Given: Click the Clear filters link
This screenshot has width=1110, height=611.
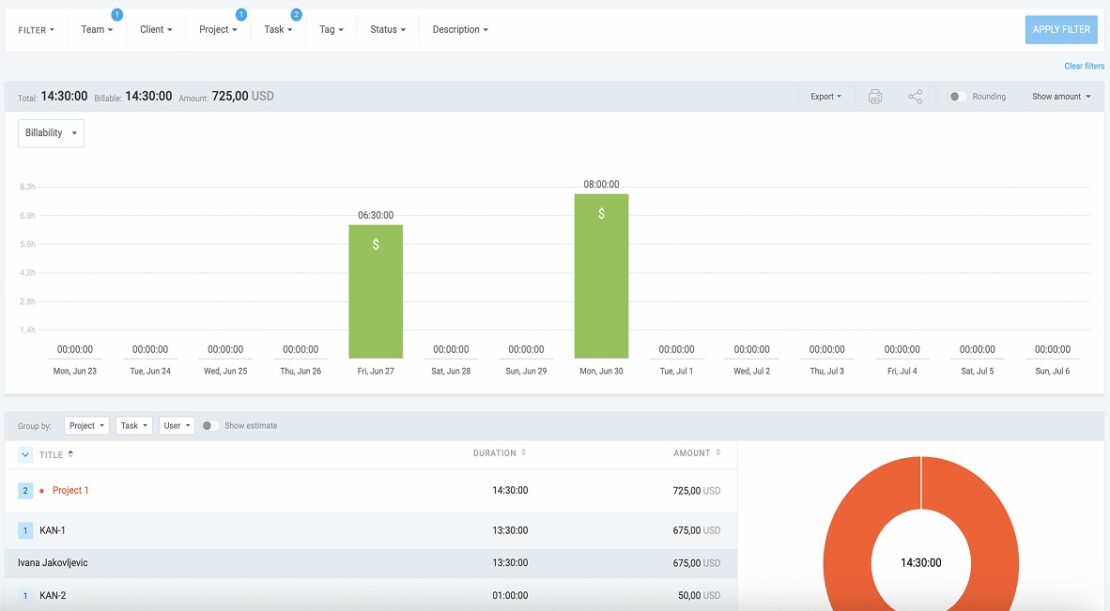Looking at the screenshot, I should click(x=1084, y=66).
